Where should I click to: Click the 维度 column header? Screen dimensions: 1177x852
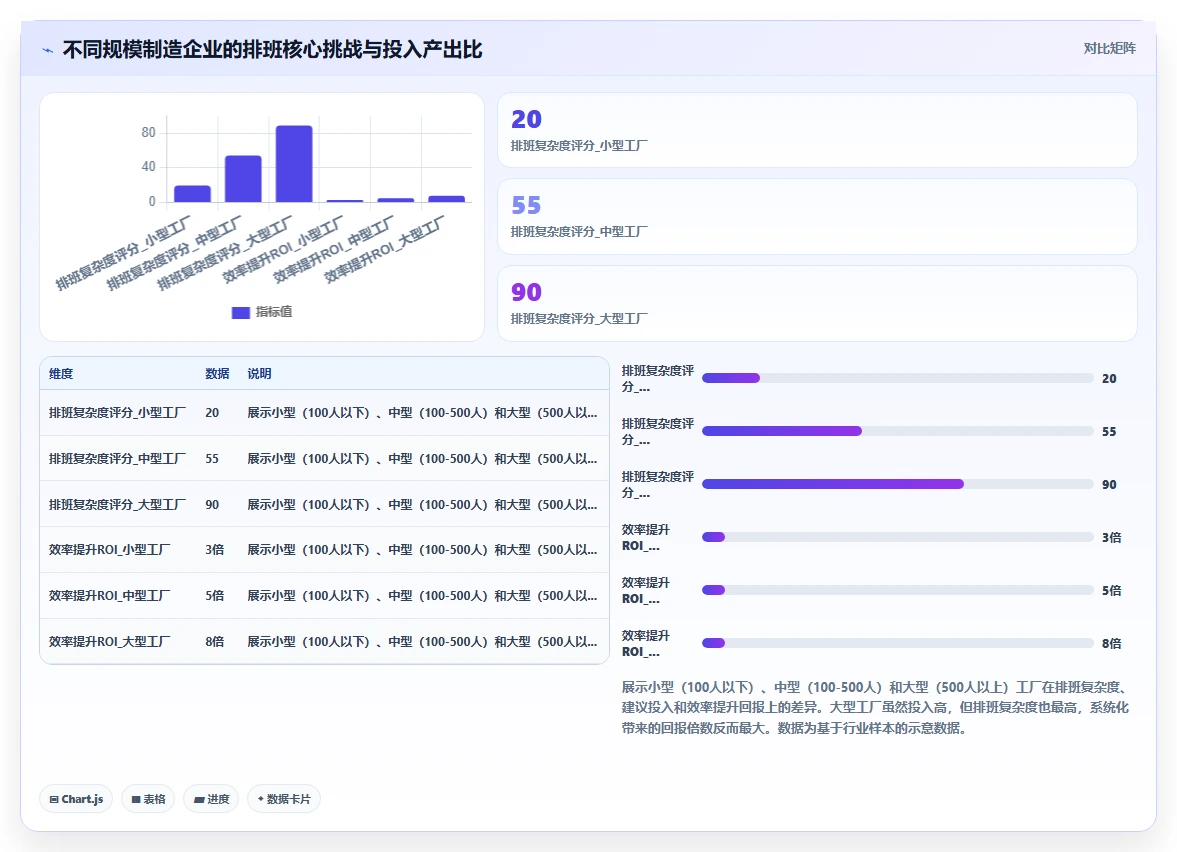pos(61,374)
